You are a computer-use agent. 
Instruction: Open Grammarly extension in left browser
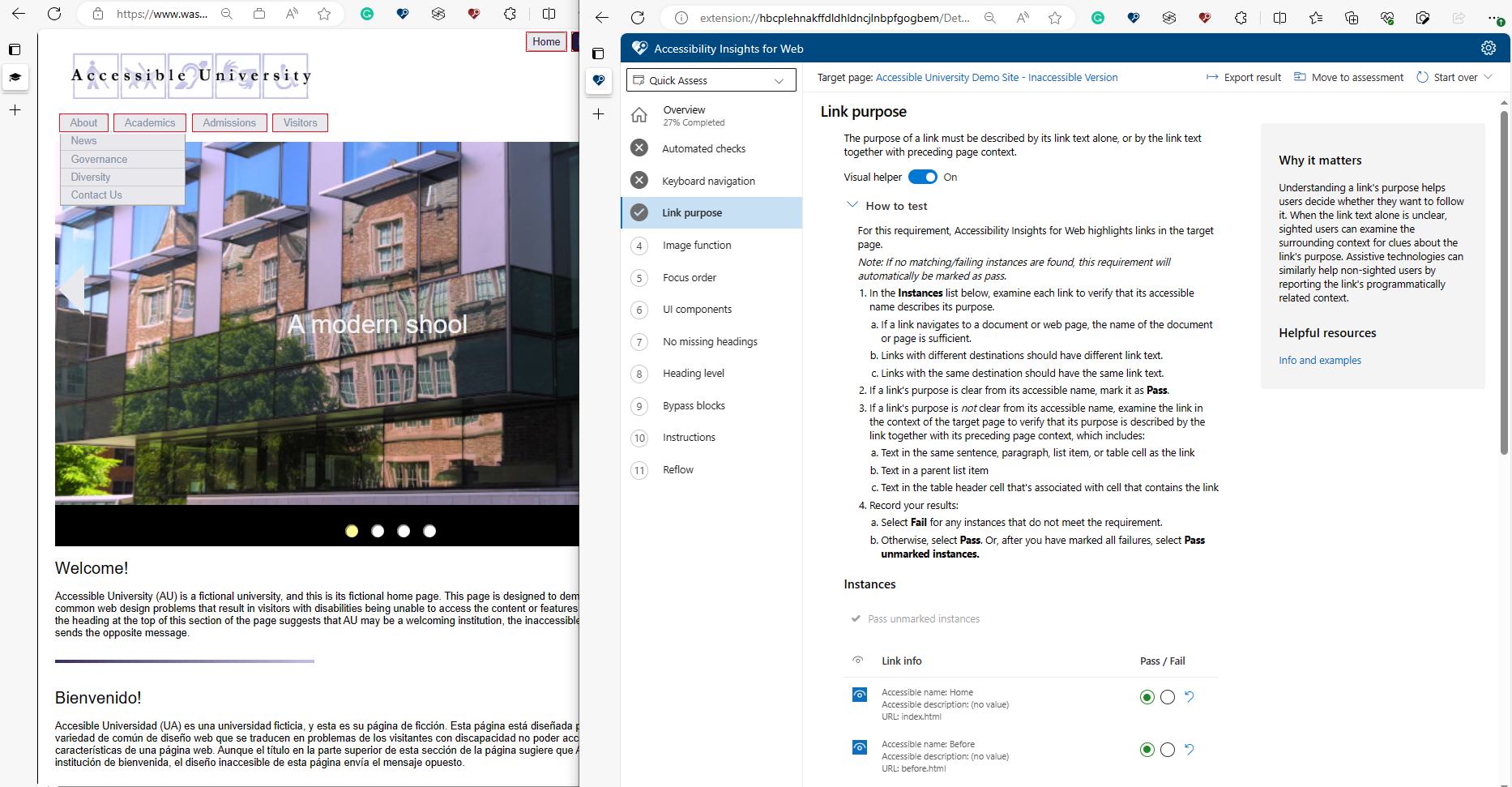pos(367,14)
